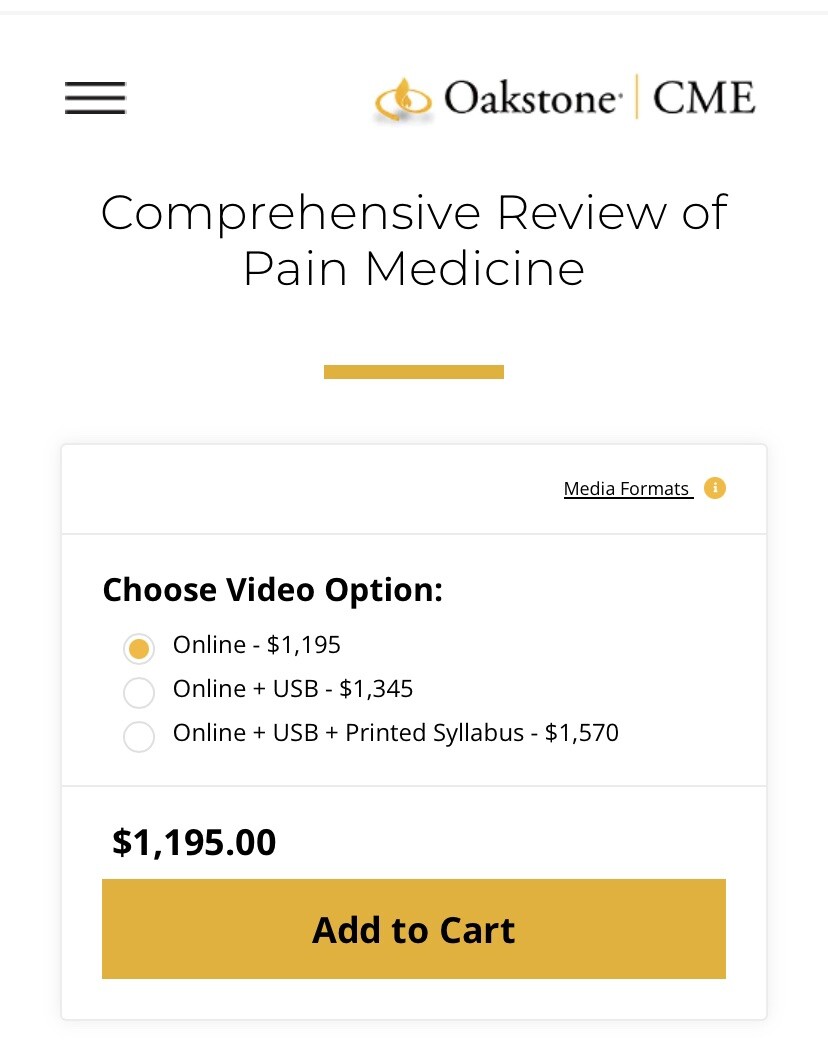This screenshot has width=828, height=1043.
Task: Click the "Online - $1,195" option label
Action: tap(257, 645)
